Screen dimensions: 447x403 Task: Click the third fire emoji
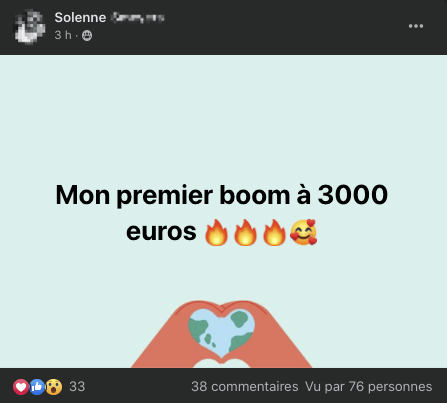tap(274, 233)
